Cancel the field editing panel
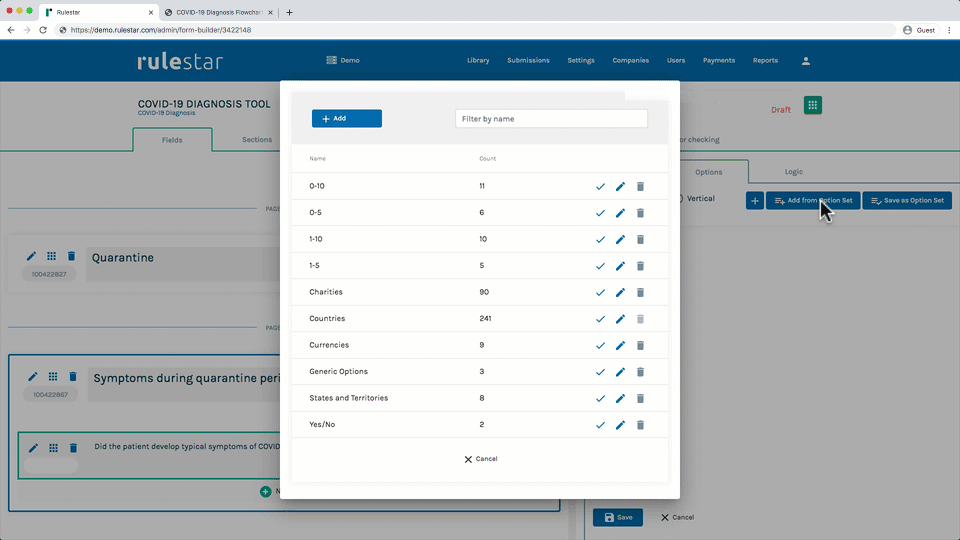The height and width of the screenshot is (540, 960). (x=677, y=517)
